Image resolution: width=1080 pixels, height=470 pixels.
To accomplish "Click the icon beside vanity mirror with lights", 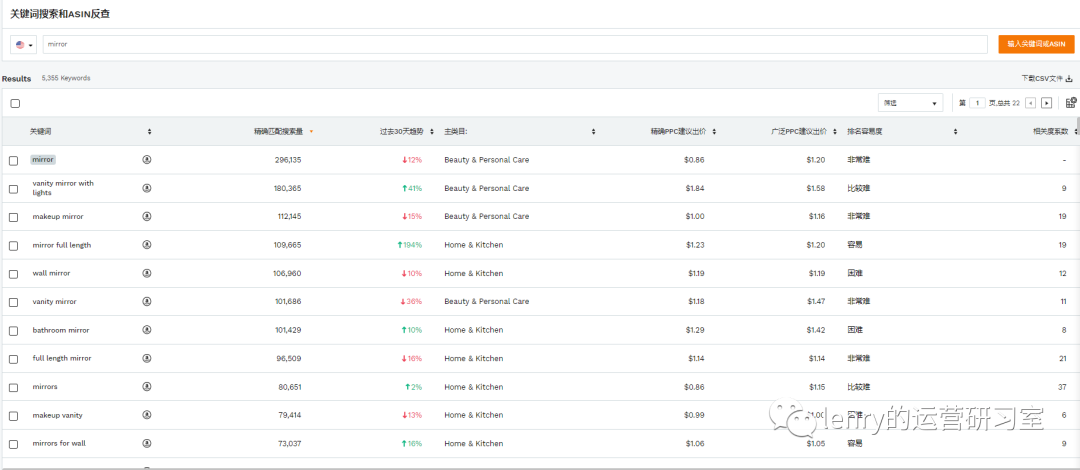I will click(147, 188).
